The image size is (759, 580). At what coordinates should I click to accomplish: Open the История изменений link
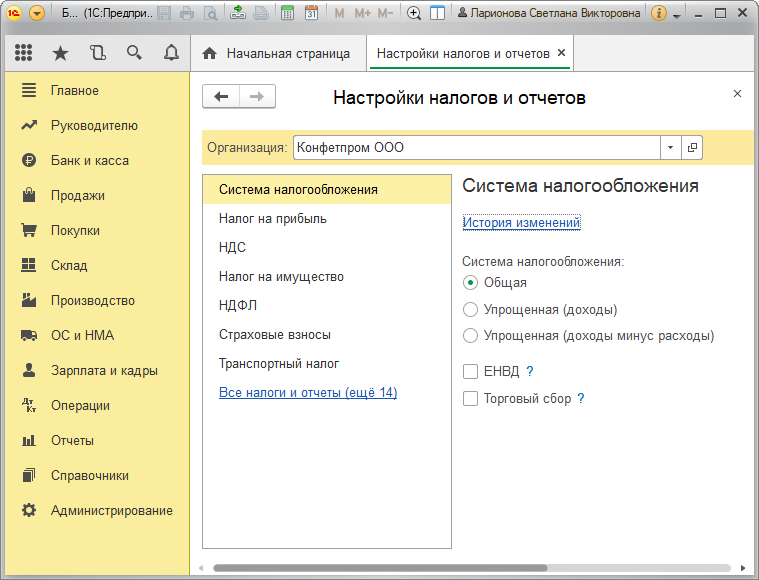[521, 222]
